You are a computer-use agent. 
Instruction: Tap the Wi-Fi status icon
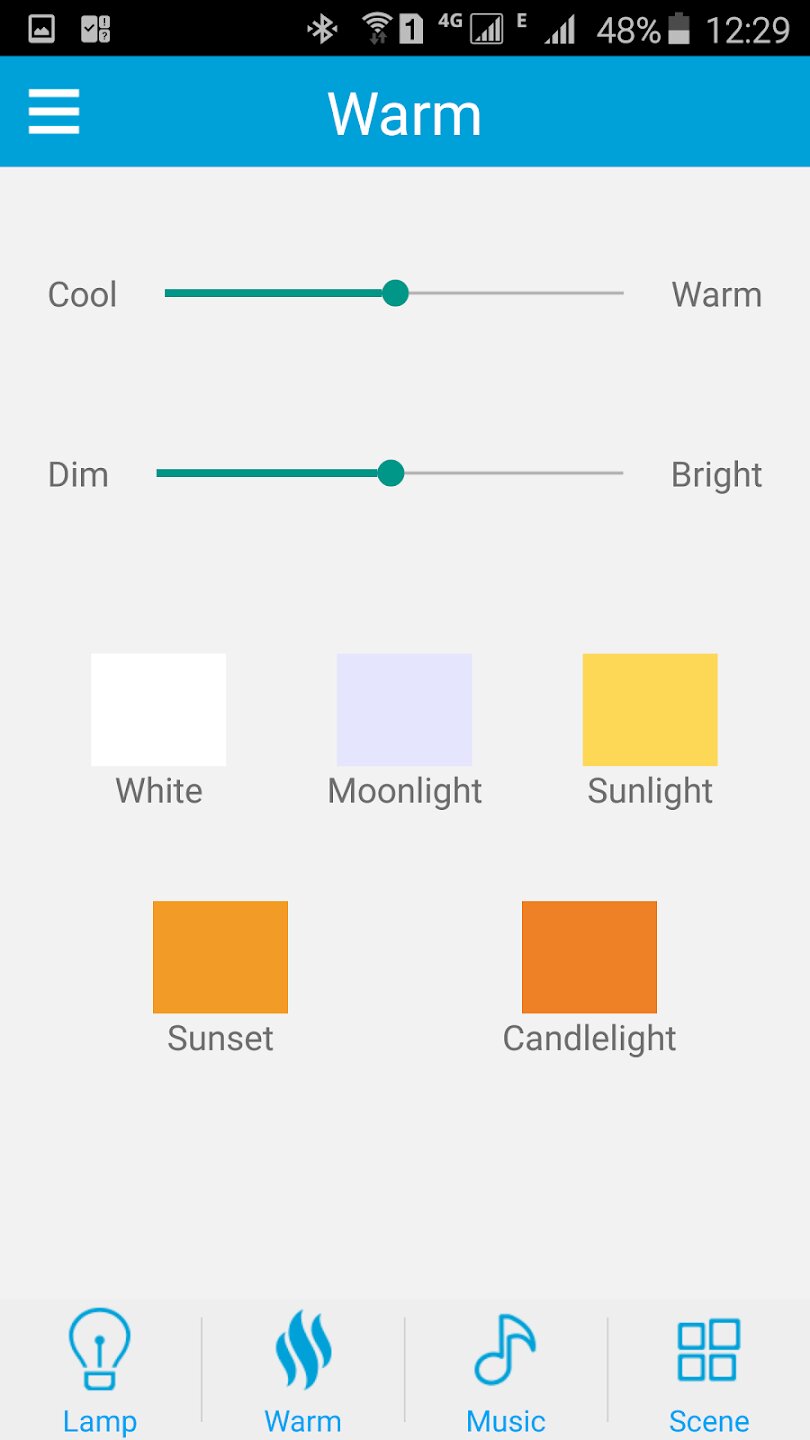coord(377,29)
